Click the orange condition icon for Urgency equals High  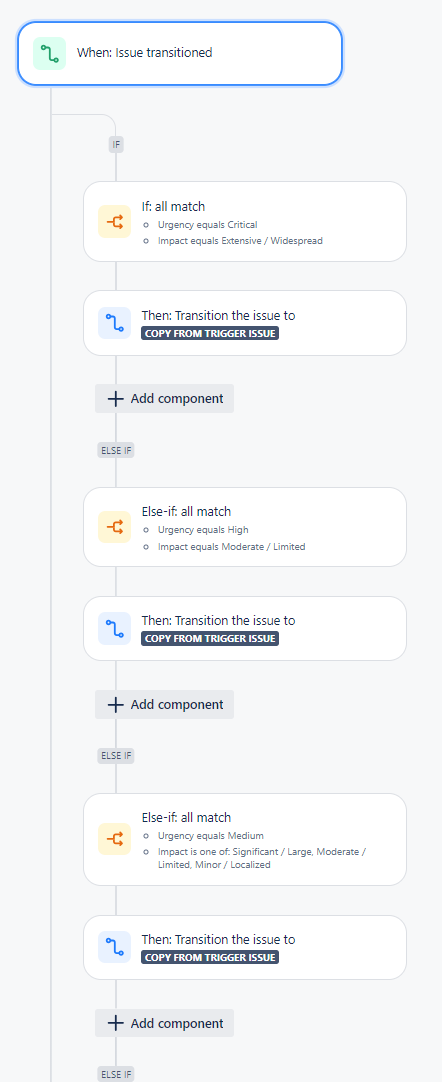114,527
